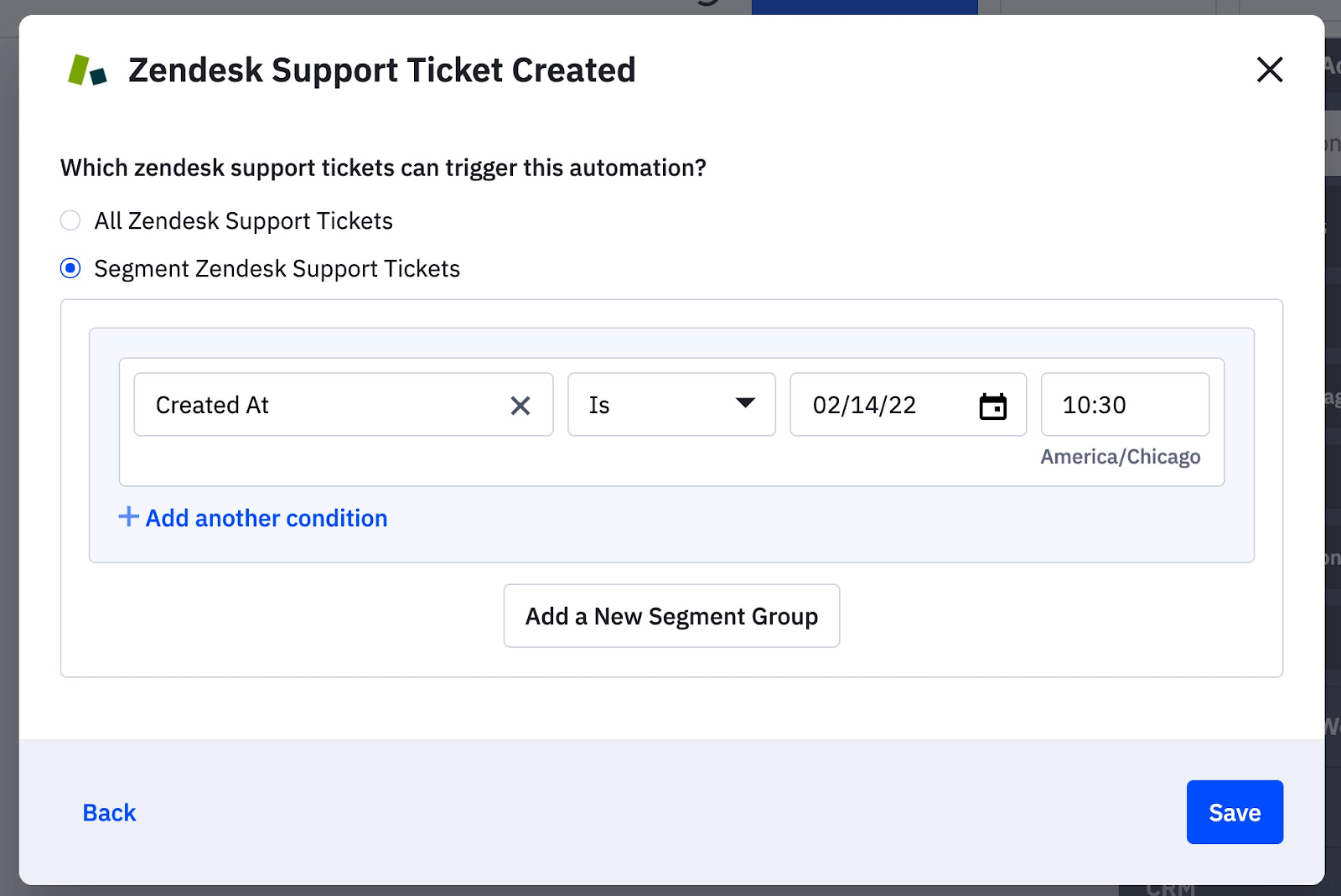Click the 02/14/22 date input
This screenshot has height=896, width=1341.
[880, 406]
